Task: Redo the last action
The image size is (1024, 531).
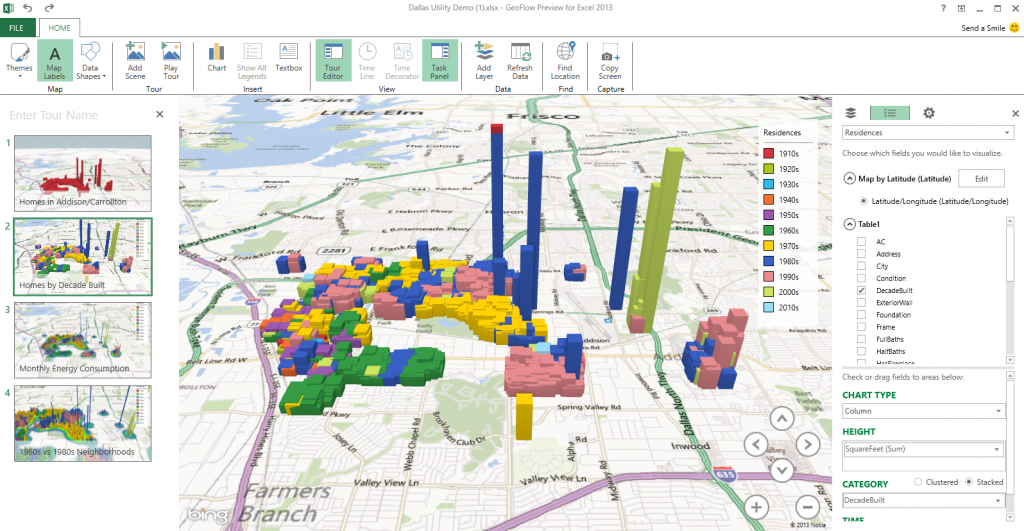Action: point(50,8)
